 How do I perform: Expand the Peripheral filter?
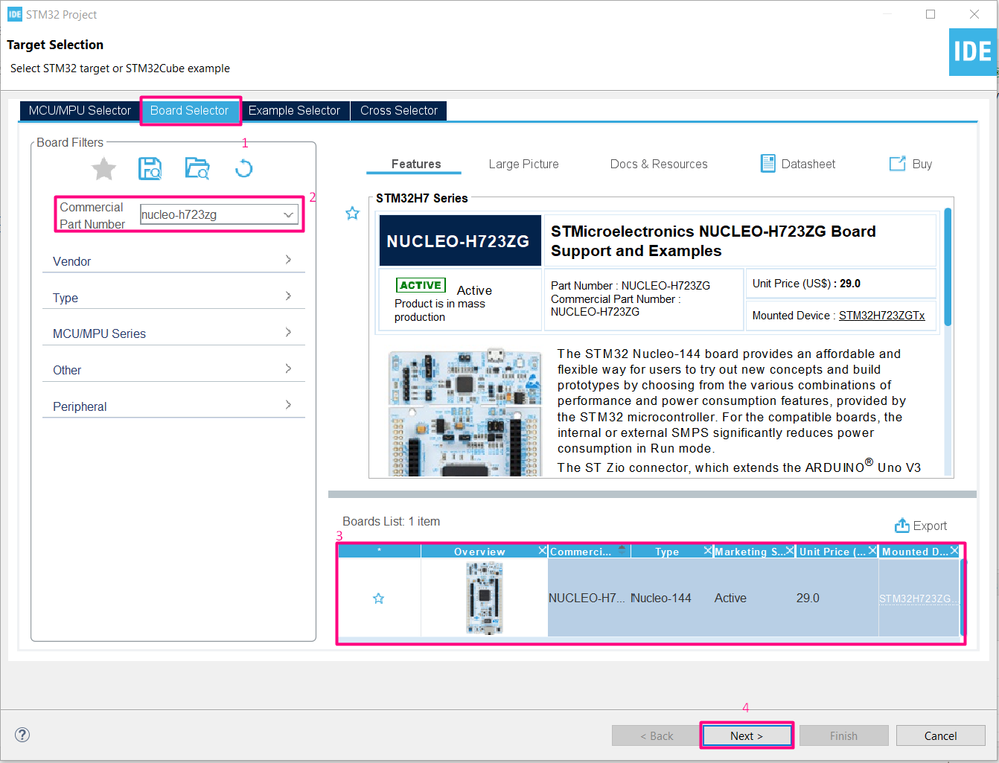173,406
